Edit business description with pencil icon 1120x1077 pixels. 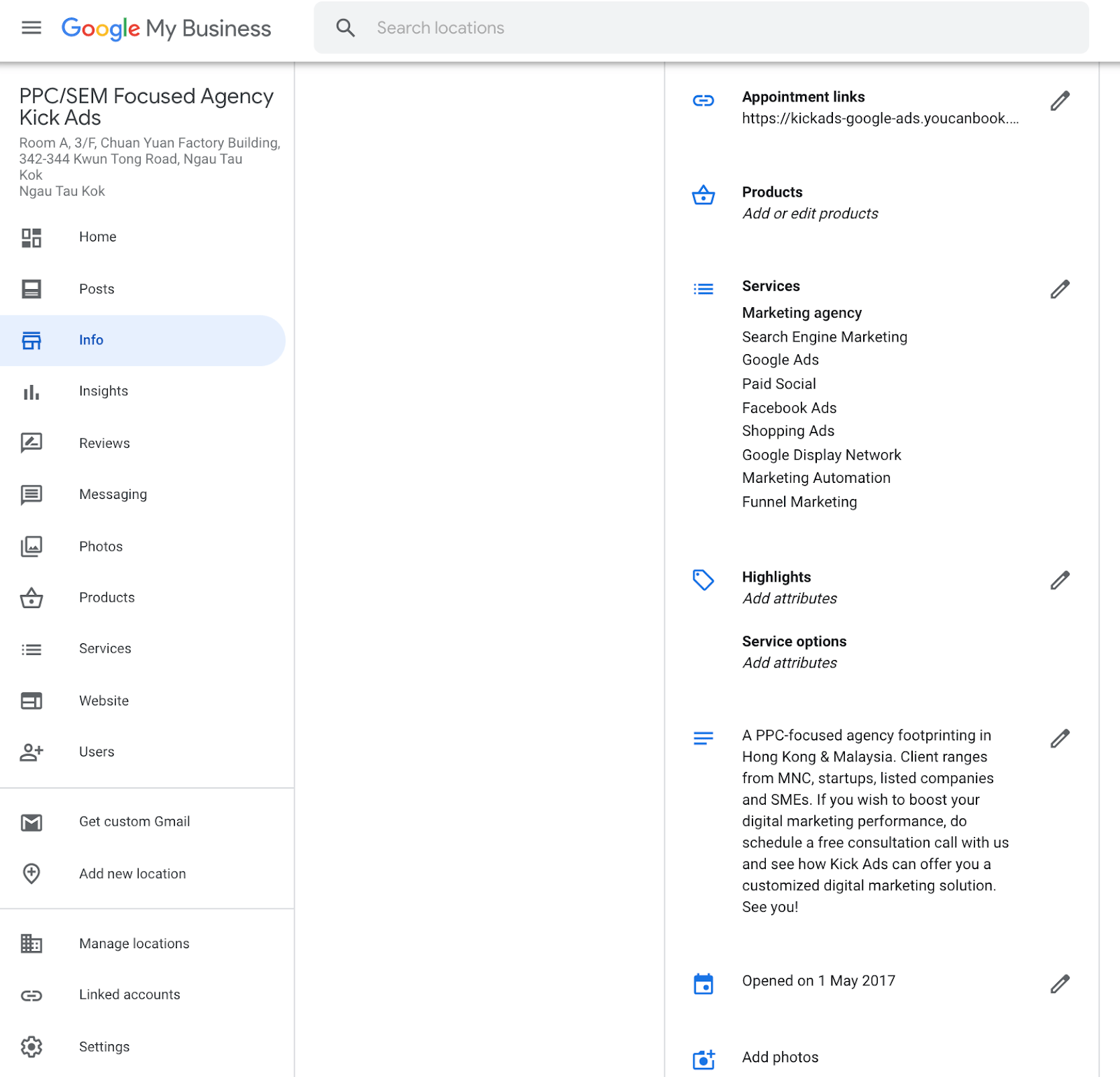tap(1060, 738)
